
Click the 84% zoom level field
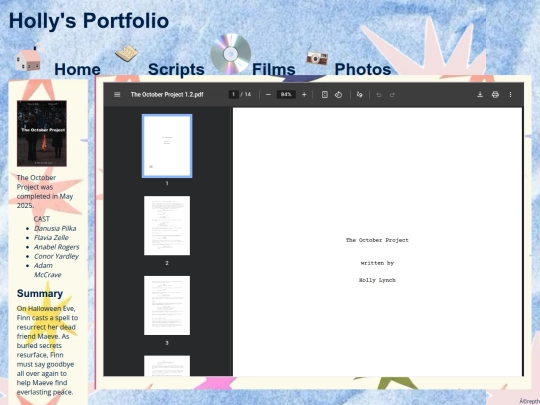coord(286,94)
